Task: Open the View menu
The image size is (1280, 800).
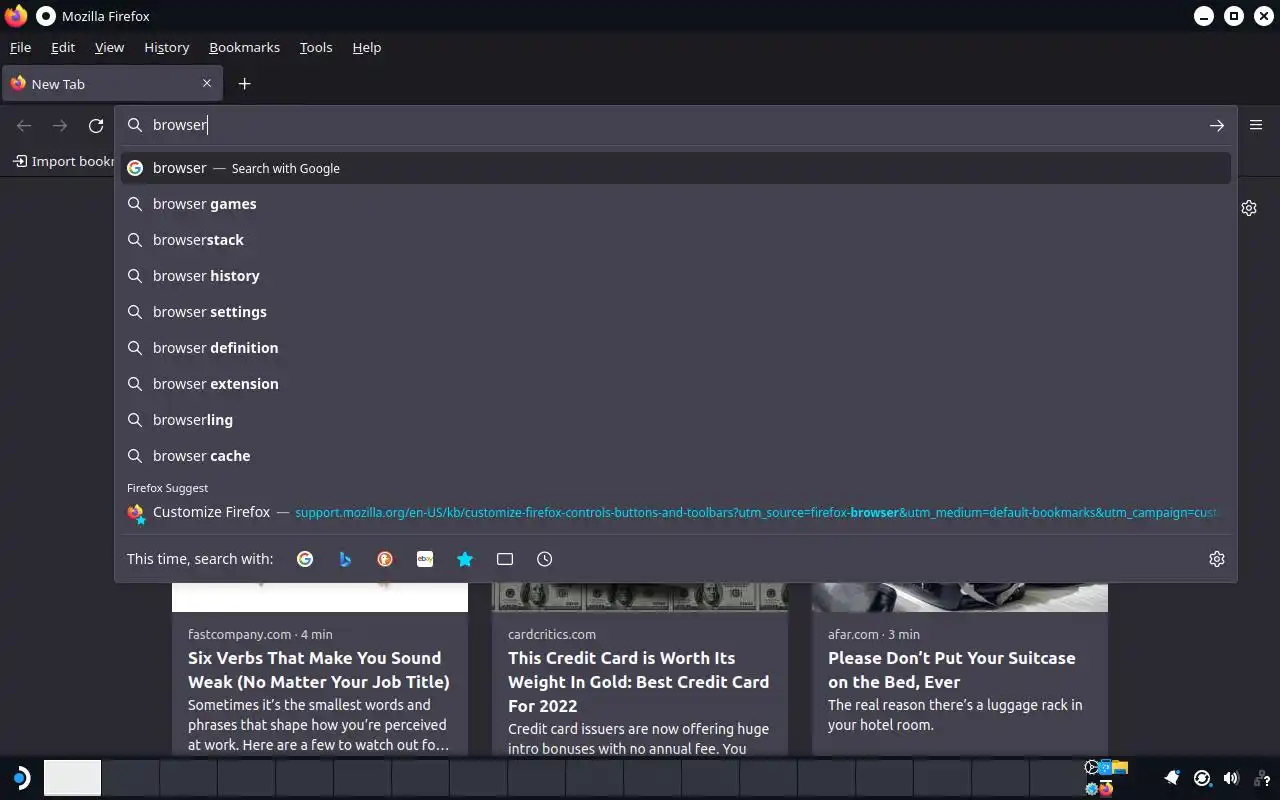Action: [109, 47]
